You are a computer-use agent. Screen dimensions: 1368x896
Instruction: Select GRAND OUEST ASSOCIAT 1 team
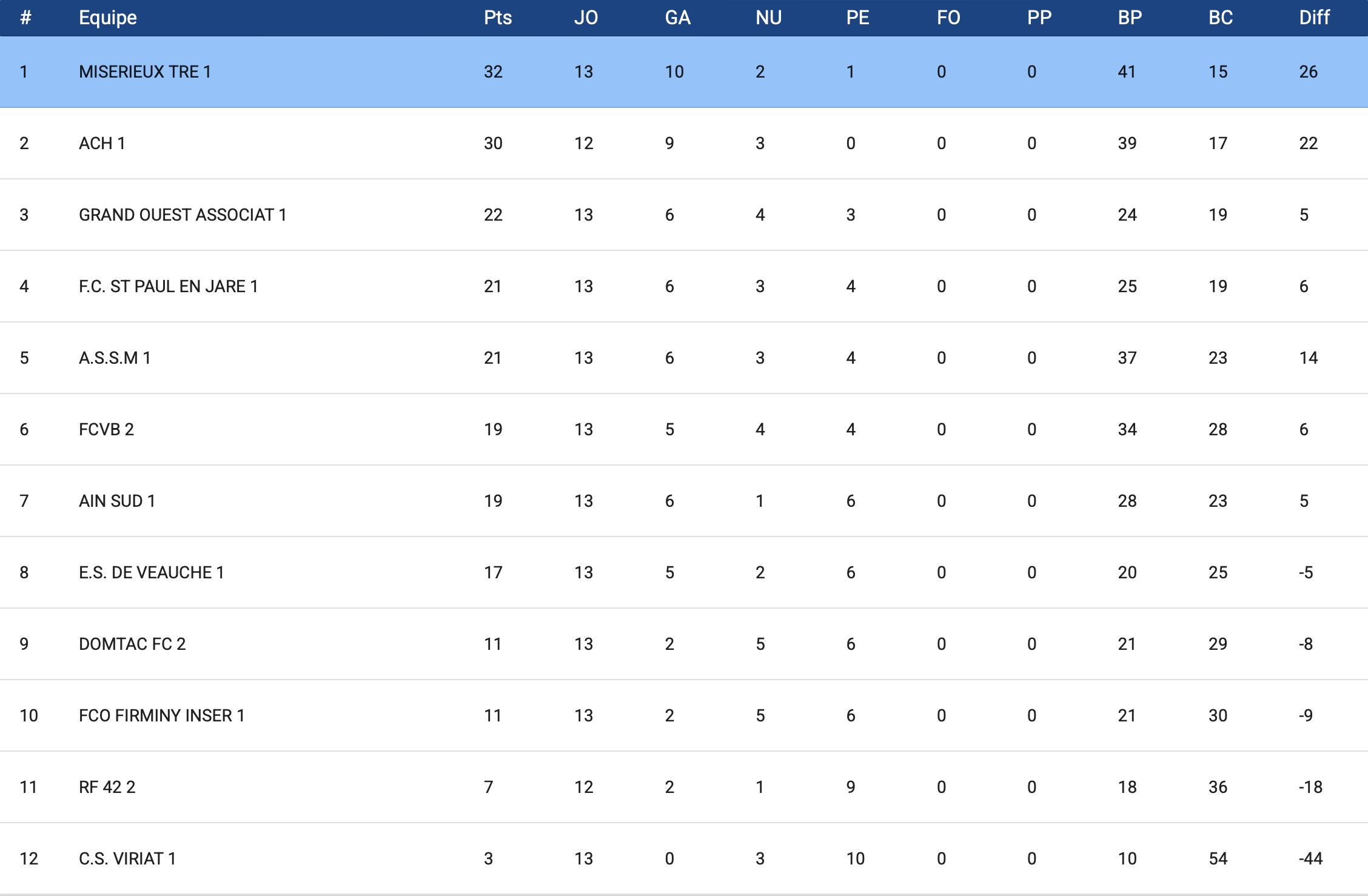tap(182, 215)
